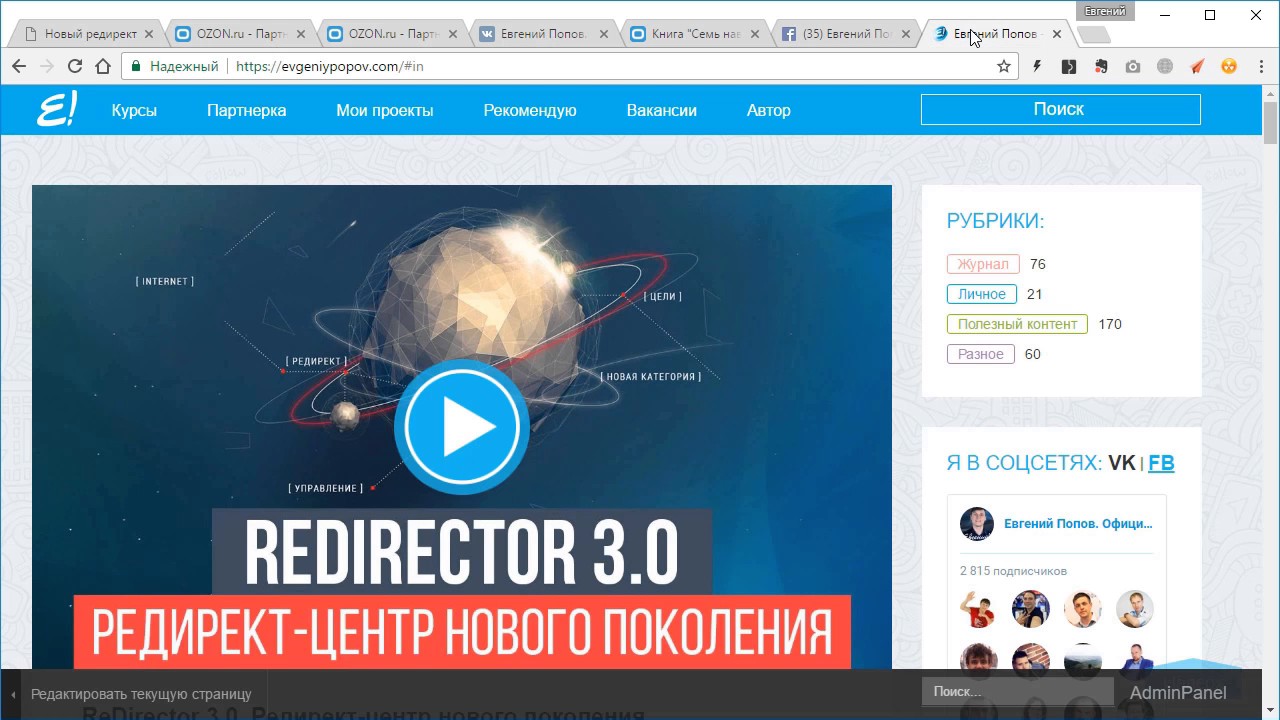Click the second subscriber avatar in top row
Image resolution: width=1280 pixels, height=720 pixels.
[x=1030, y=609]
